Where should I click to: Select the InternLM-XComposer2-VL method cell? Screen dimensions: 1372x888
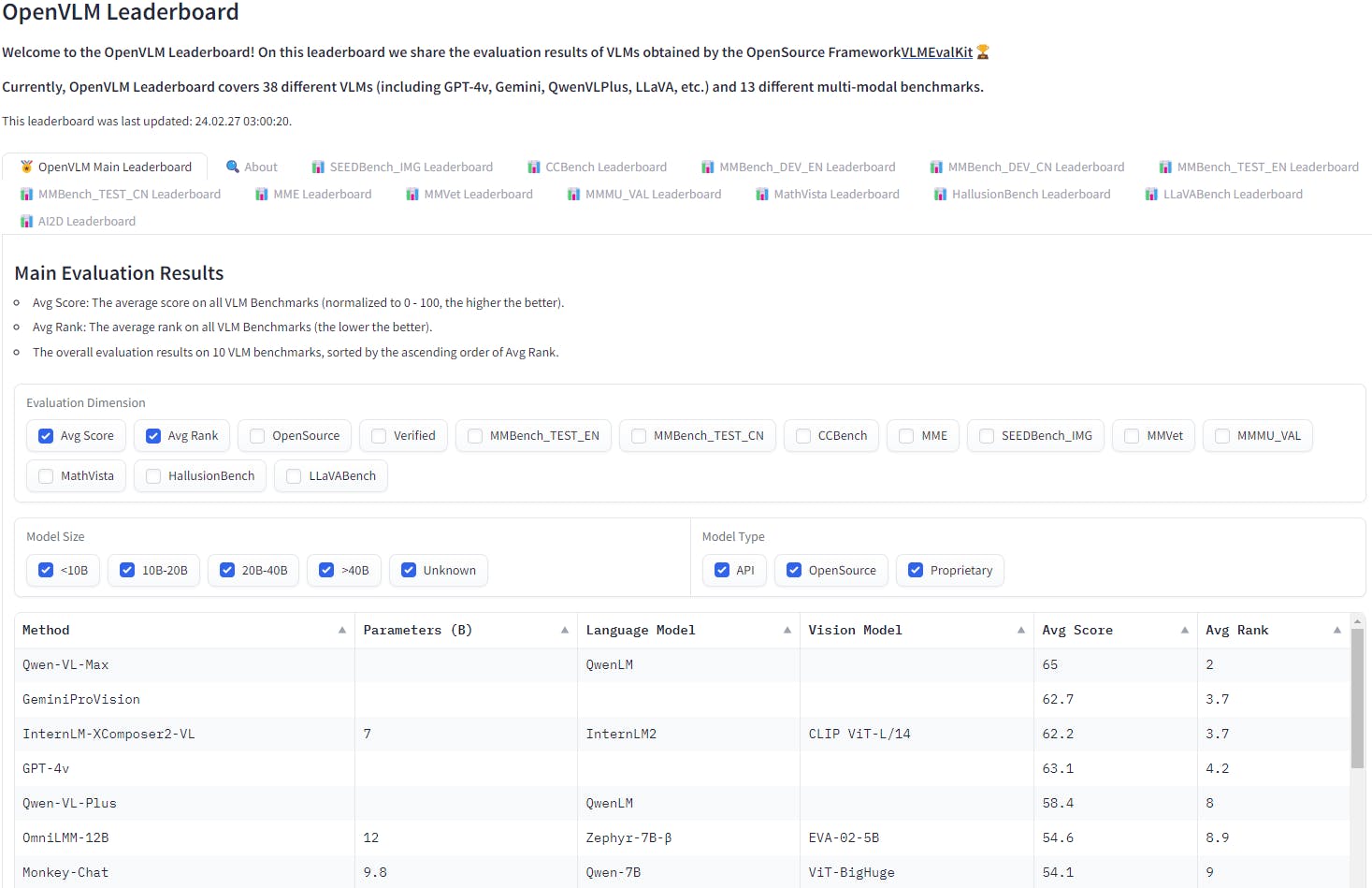[185, 735]
